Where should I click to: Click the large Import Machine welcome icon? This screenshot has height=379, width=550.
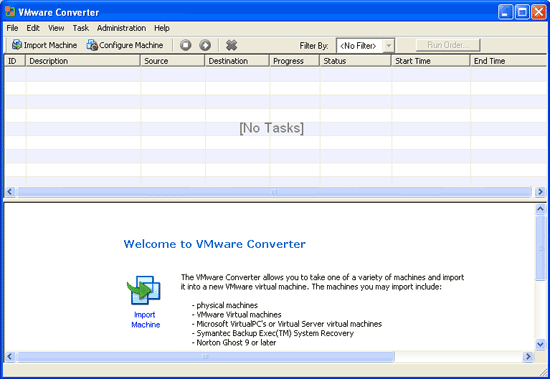pyautogui.click(x=144, y=290)
